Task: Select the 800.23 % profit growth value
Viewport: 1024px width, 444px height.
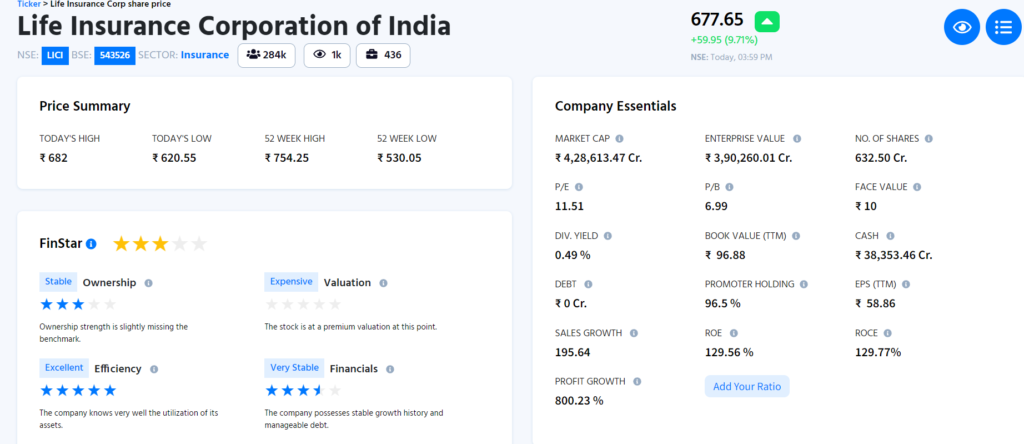Action: [x=579, y=400]
